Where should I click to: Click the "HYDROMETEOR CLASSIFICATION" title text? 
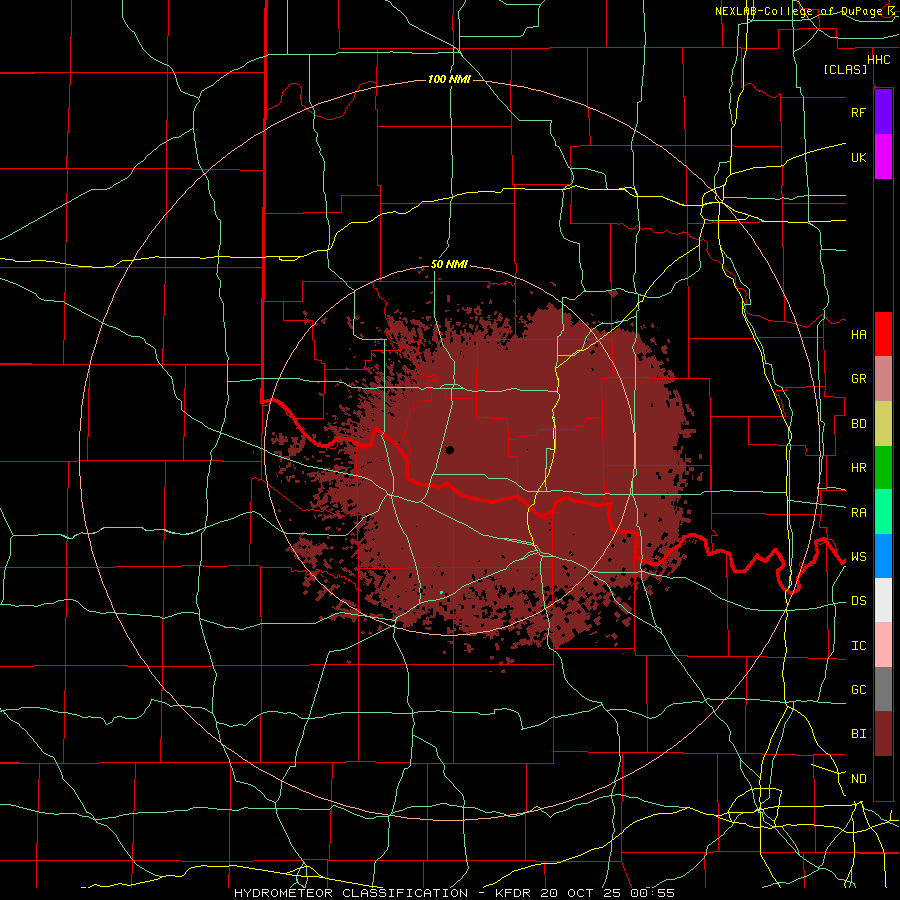[351, 893]
